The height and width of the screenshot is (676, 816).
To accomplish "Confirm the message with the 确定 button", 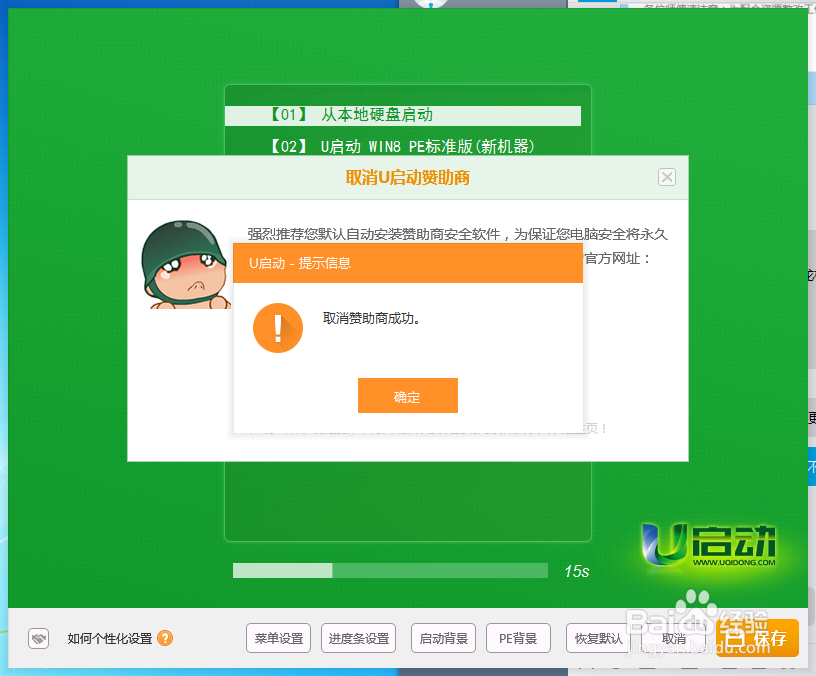I will (x=407, y=396).
